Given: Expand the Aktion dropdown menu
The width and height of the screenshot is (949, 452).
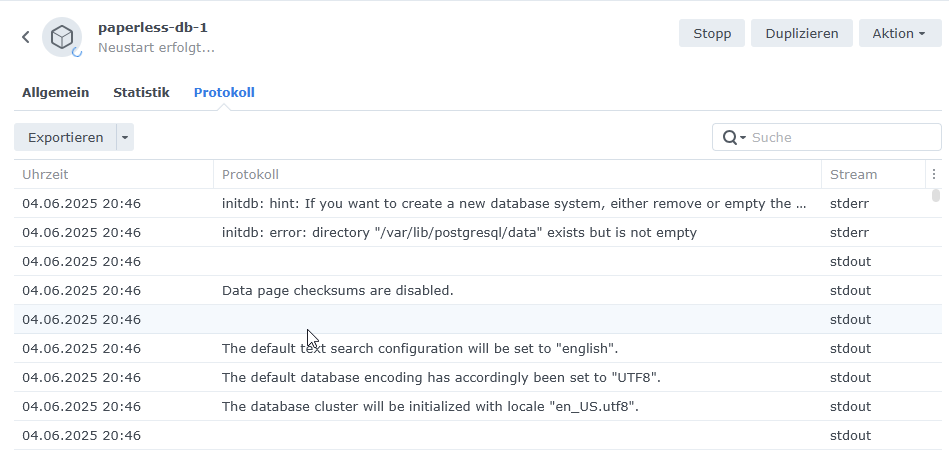Looking at the screenshot, I should click(x=899, y=33).
